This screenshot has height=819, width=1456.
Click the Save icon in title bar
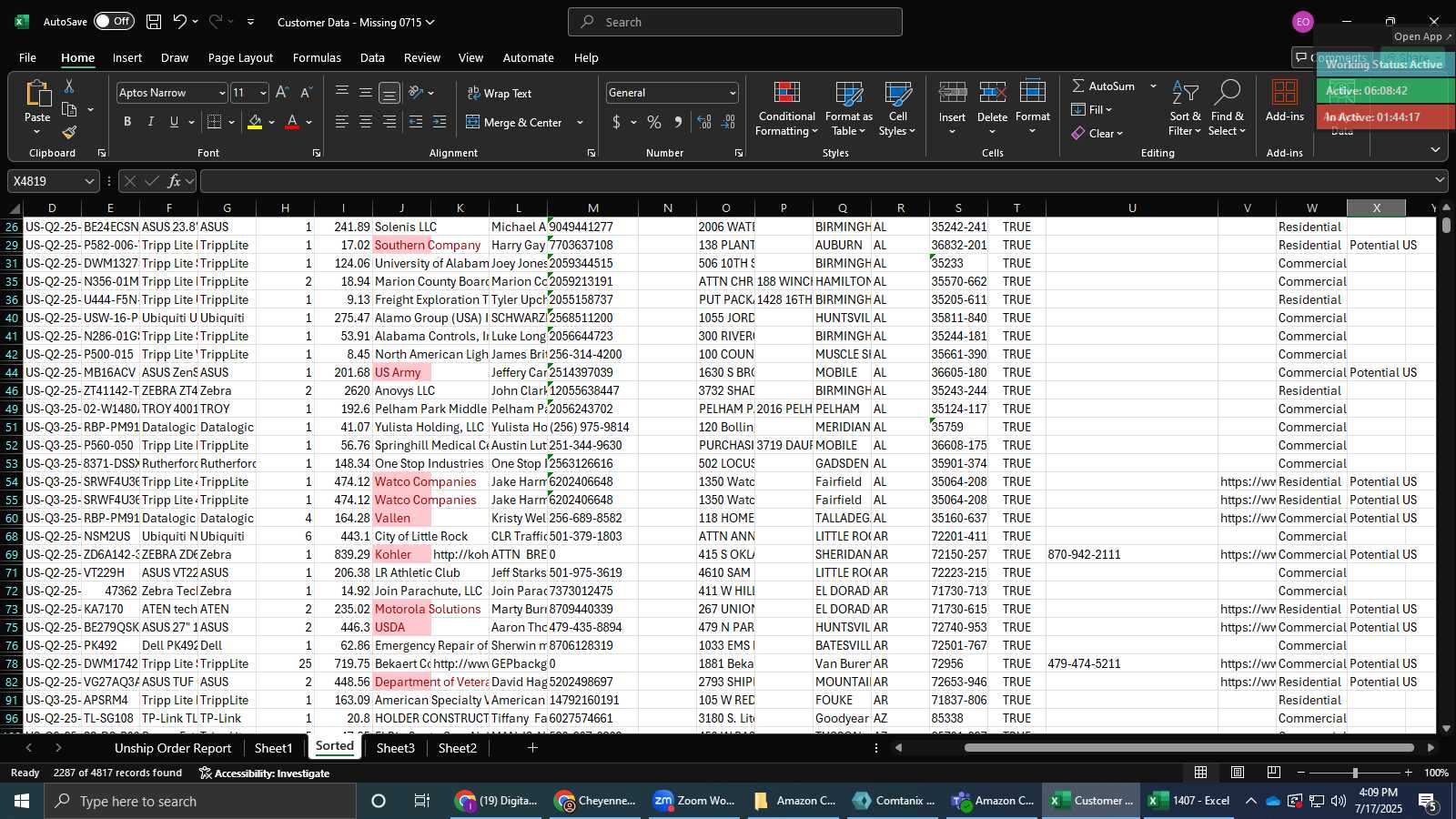pyautogui.click(x=154, y=22)
